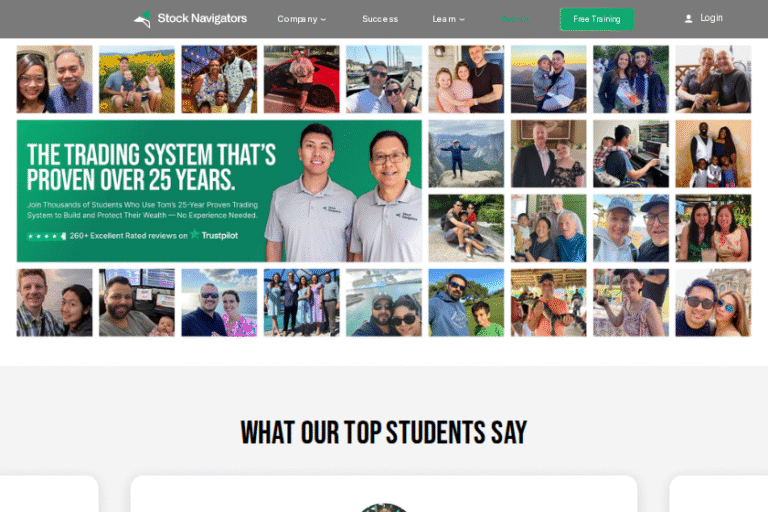Screen dimensions: 768x512
Task: Click the trading system green banner
Action: point(219,191)
